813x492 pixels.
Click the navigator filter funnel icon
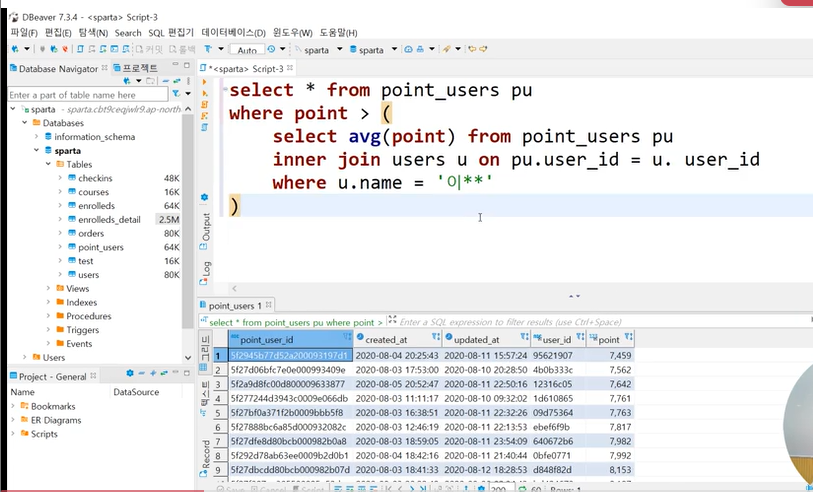(x=176, y=94)
